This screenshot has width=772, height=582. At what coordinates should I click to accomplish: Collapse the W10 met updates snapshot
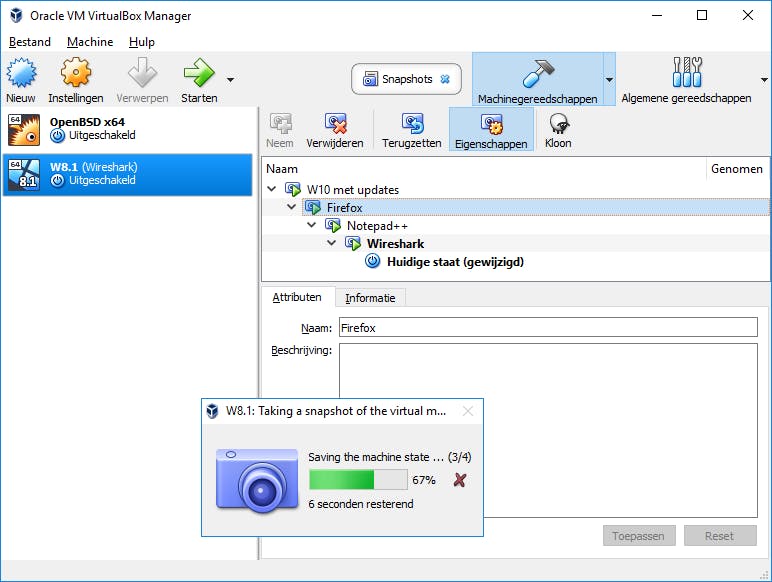click(271, 189)
